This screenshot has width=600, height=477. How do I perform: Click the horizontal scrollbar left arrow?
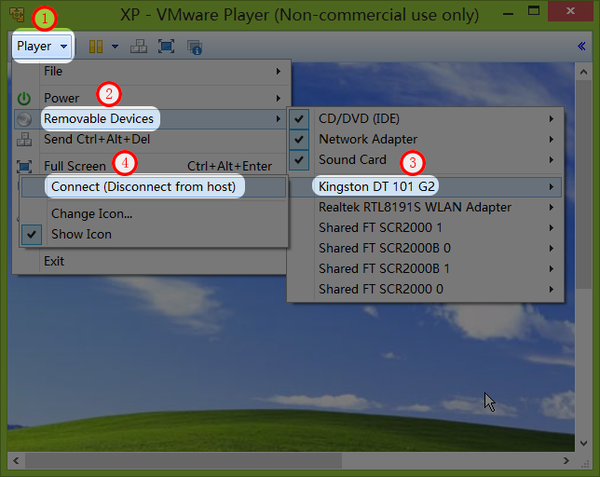16,461
